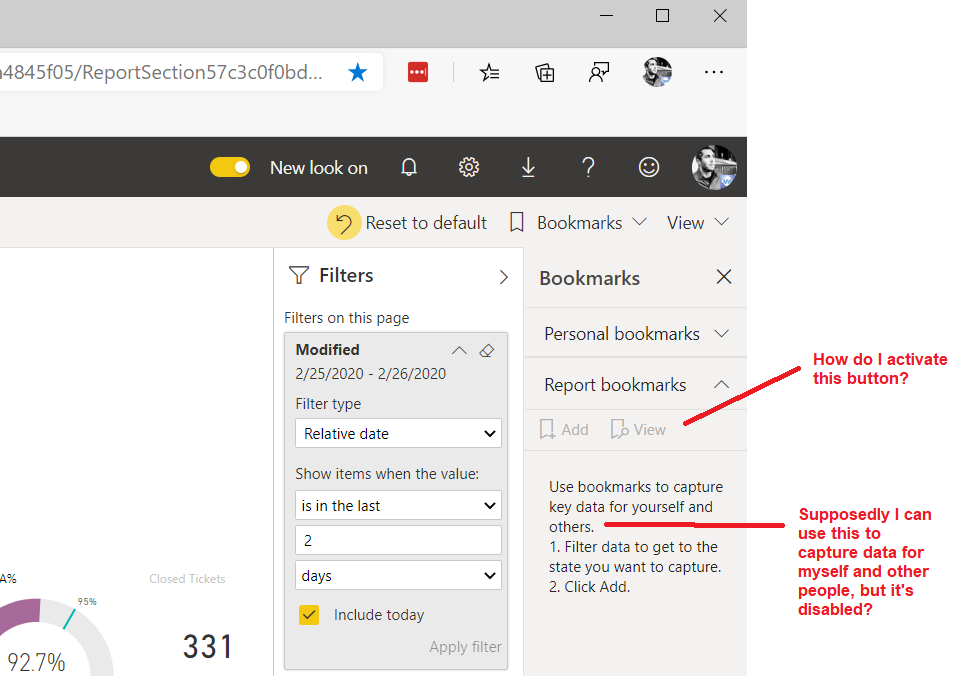
Task: Open the Power BI help question mark
Action: tap(588, 167)
